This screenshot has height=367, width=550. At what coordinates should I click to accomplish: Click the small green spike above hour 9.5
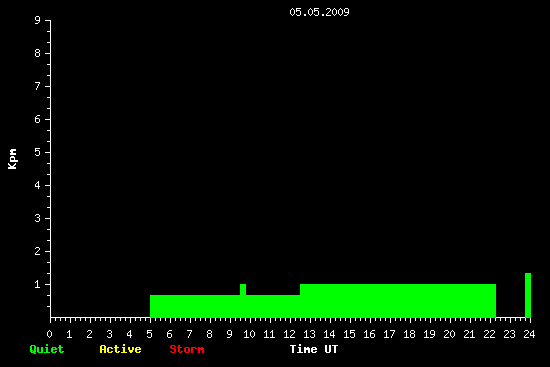pos(243,289)
